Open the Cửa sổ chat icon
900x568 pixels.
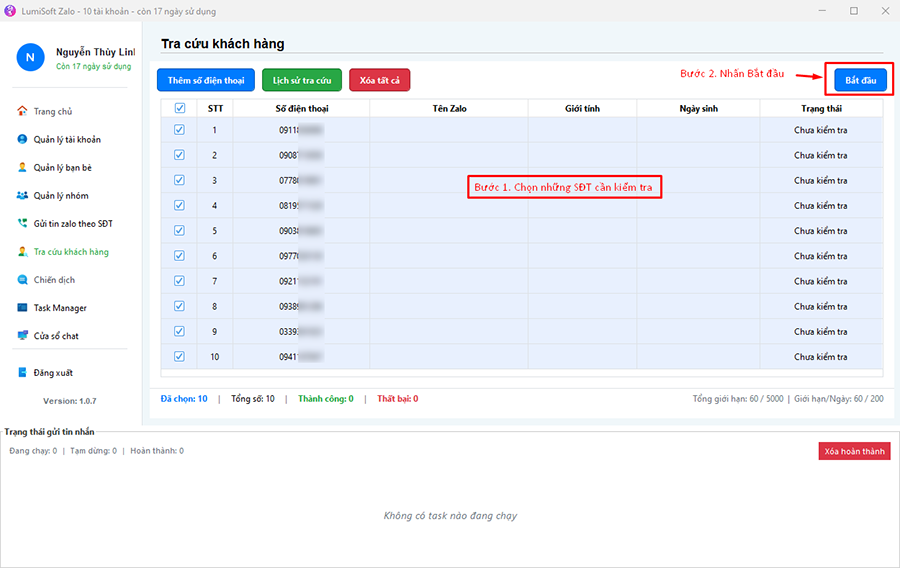click(x=22, y=336)
